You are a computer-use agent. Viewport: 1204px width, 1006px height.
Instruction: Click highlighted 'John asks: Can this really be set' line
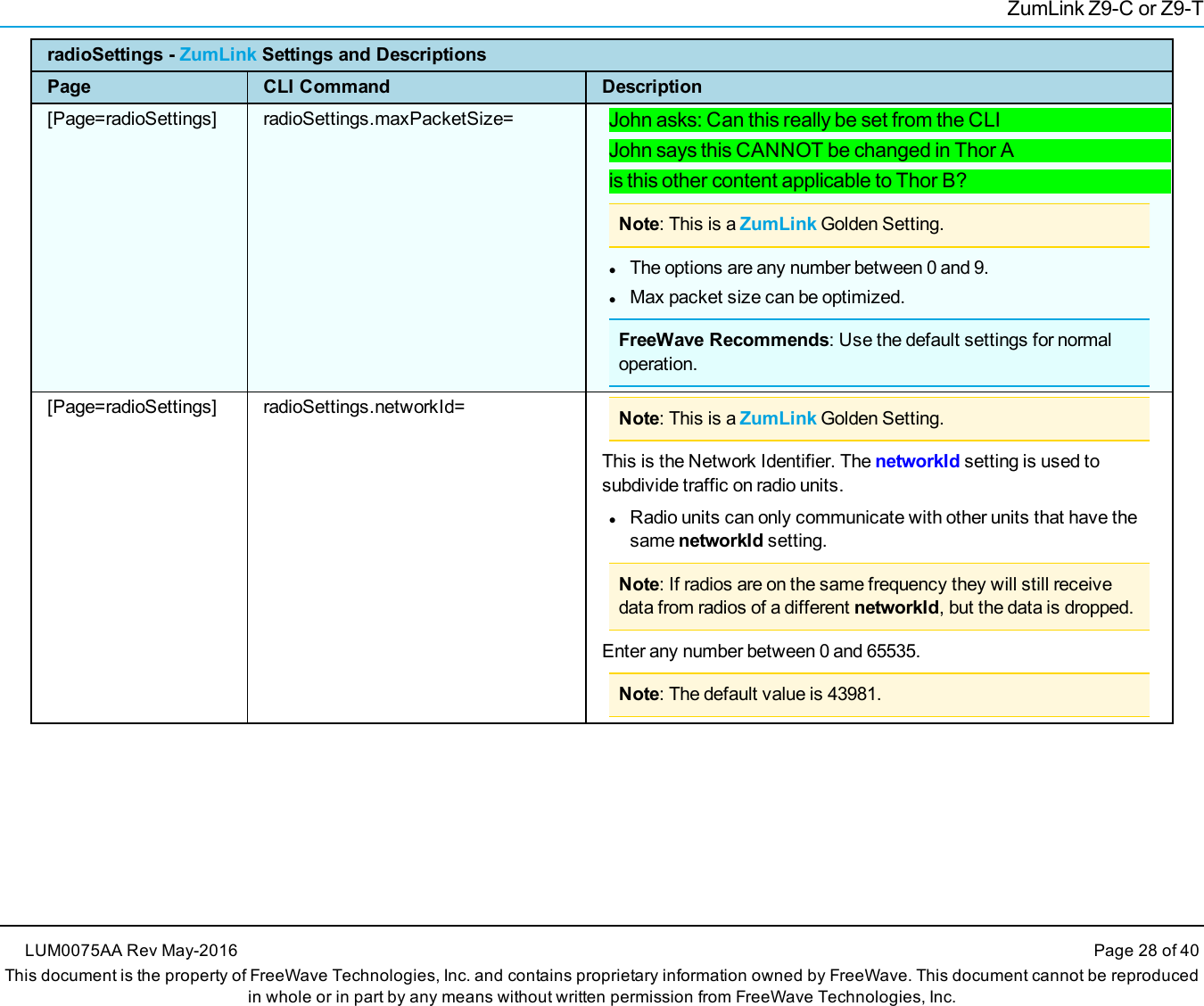point(889,120)
